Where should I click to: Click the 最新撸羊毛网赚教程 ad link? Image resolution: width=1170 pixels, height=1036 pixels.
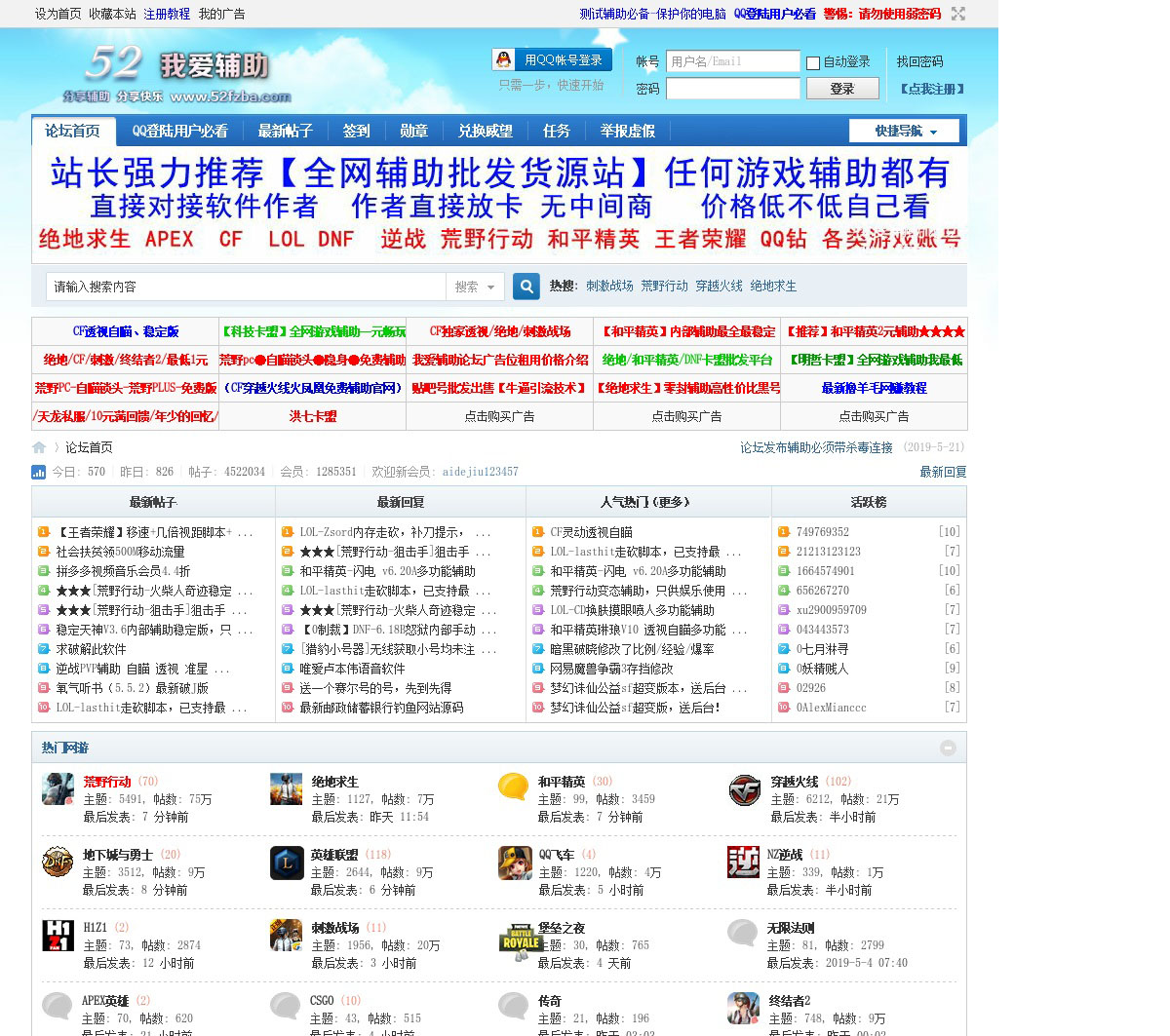tap(874, 387)
